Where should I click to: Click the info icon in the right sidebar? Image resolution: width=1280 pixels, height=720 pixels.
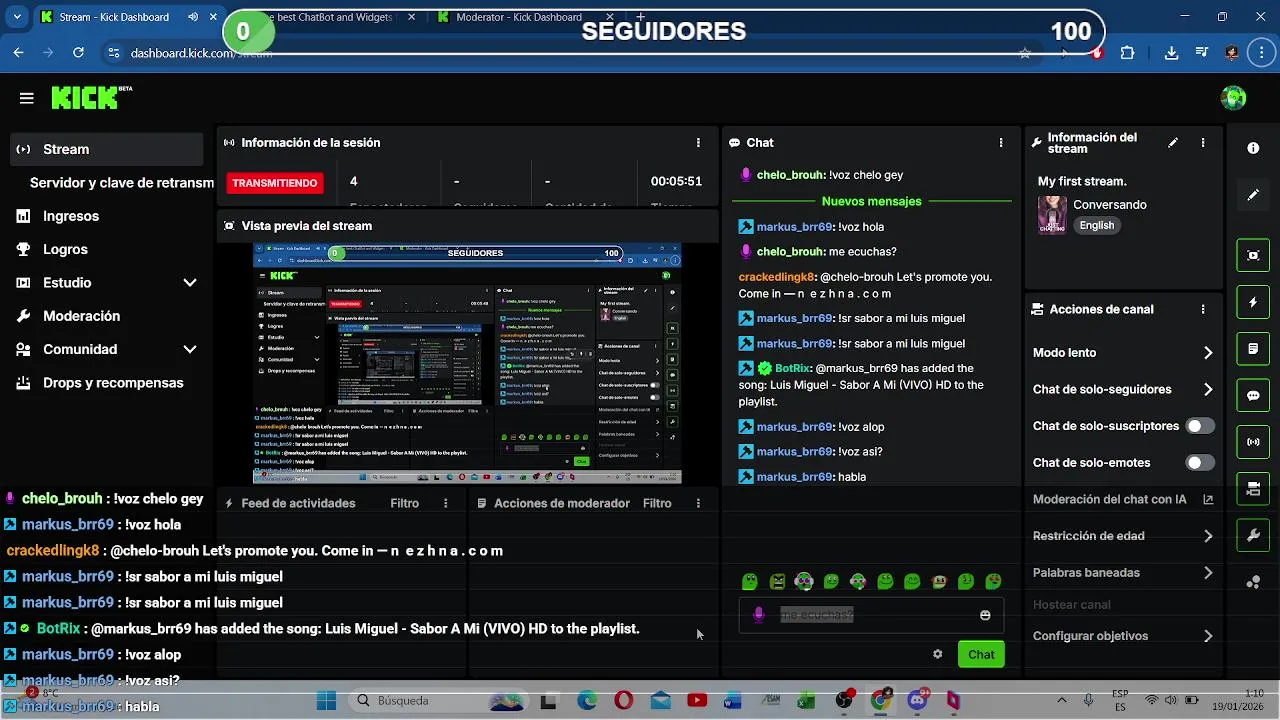point(1253,148)
